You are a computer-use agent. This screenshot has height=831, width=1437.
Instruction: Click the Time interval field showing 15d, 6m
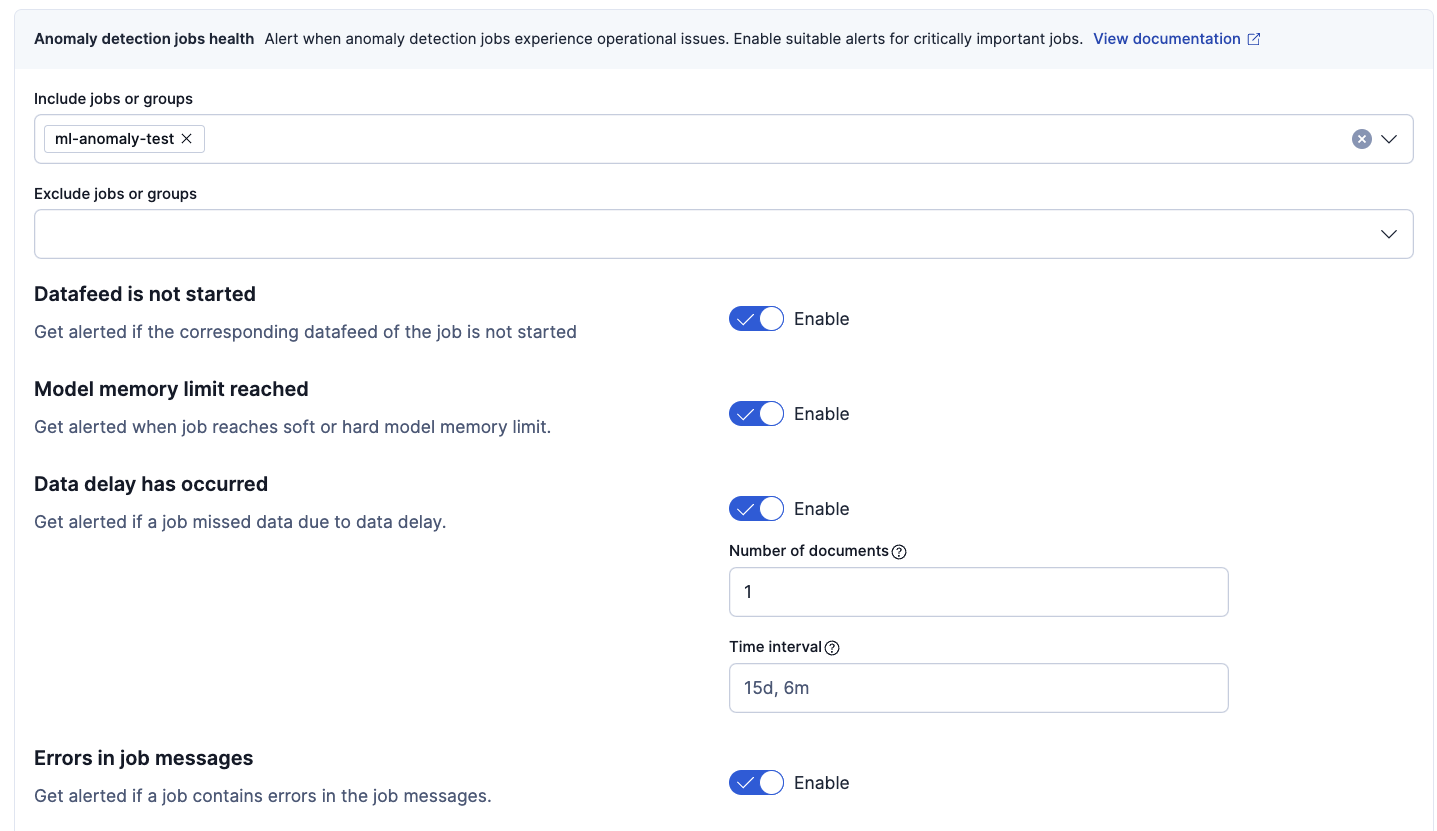point(978,688)
